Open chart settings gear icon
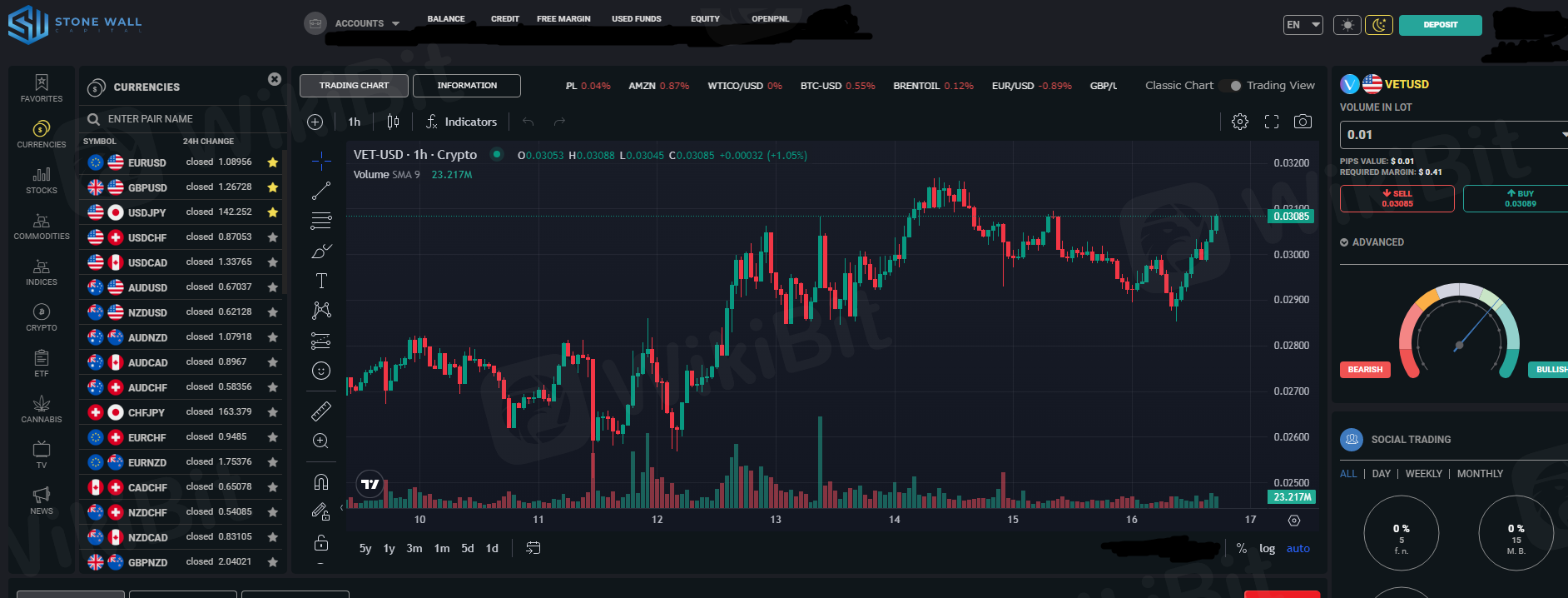 coord(1239,122)
